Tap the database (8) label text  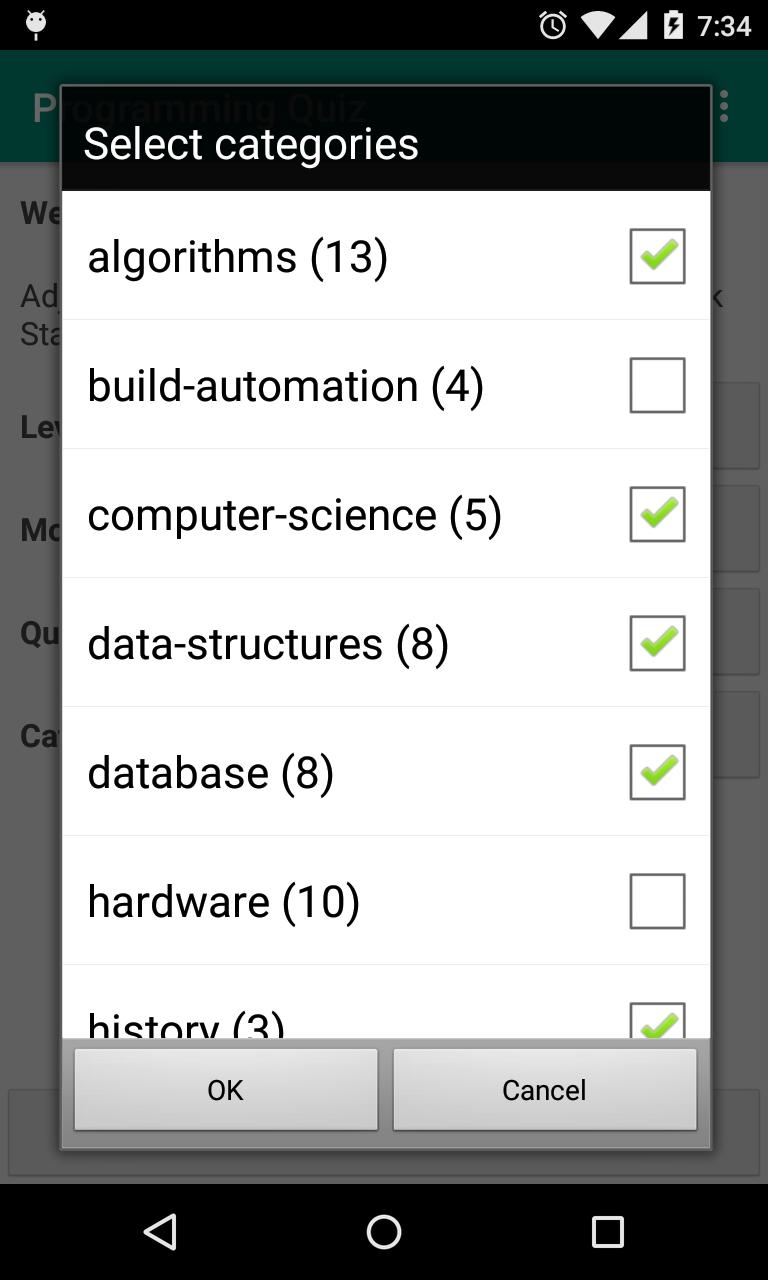(210, 772)
